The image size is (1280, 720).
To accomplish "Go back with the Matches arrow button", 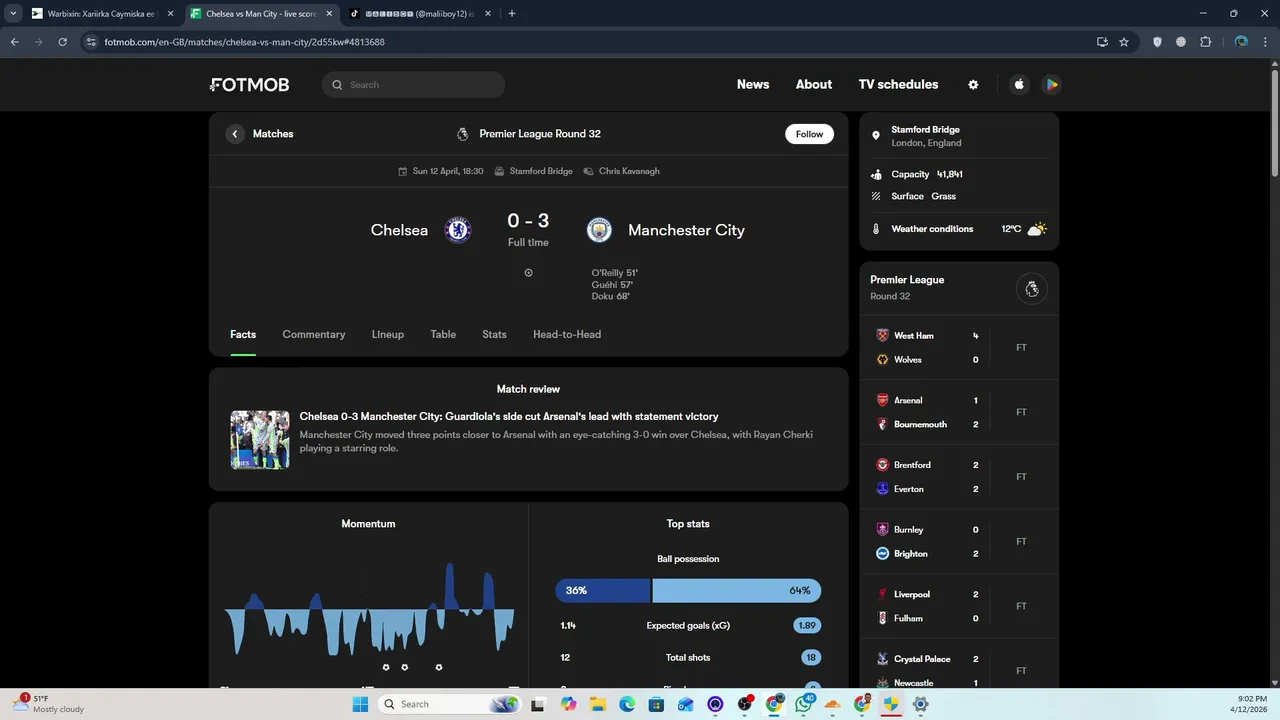I will coord(235,134).
